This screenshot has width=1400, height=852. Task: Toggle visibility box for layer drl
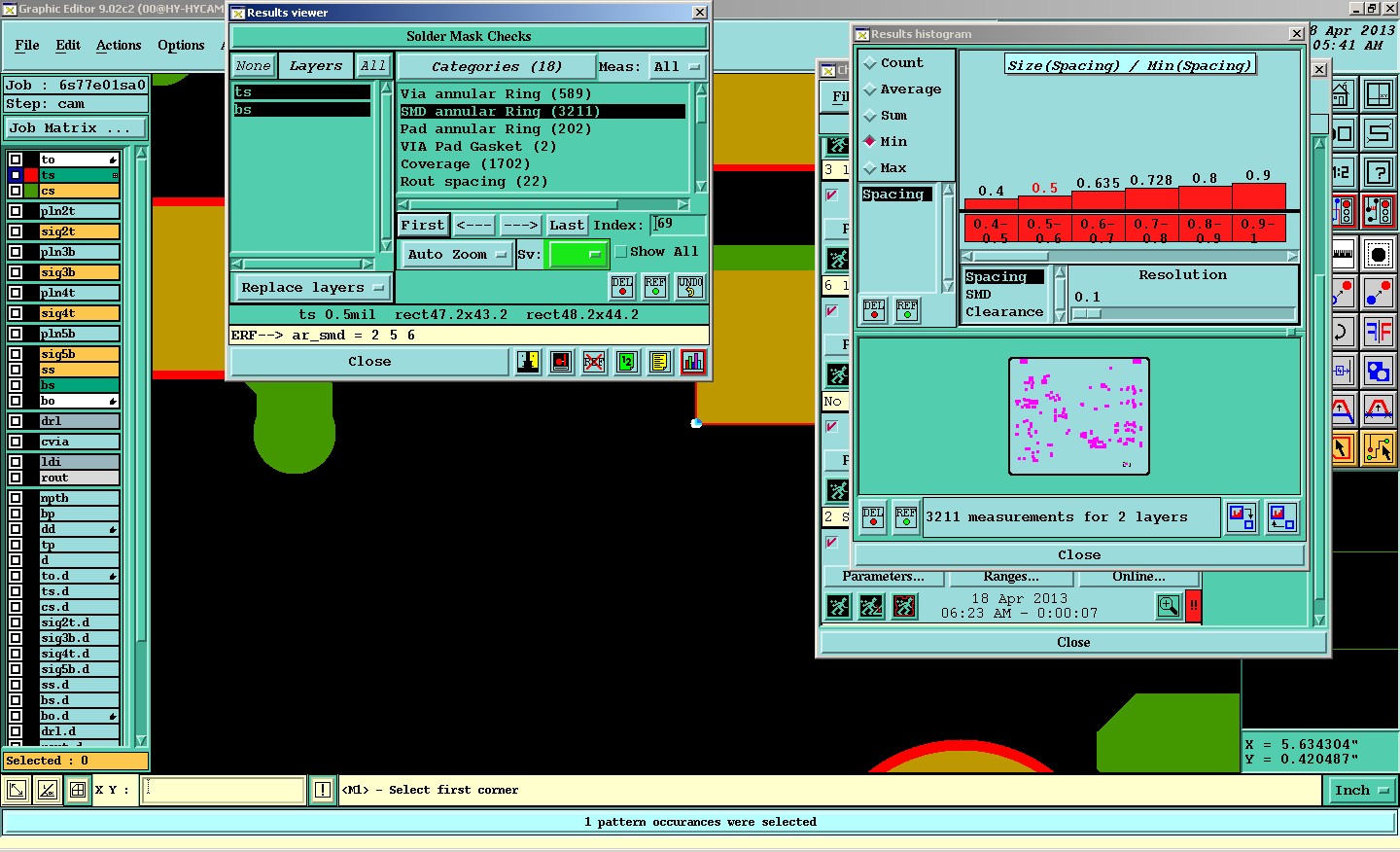coord(16,421)
